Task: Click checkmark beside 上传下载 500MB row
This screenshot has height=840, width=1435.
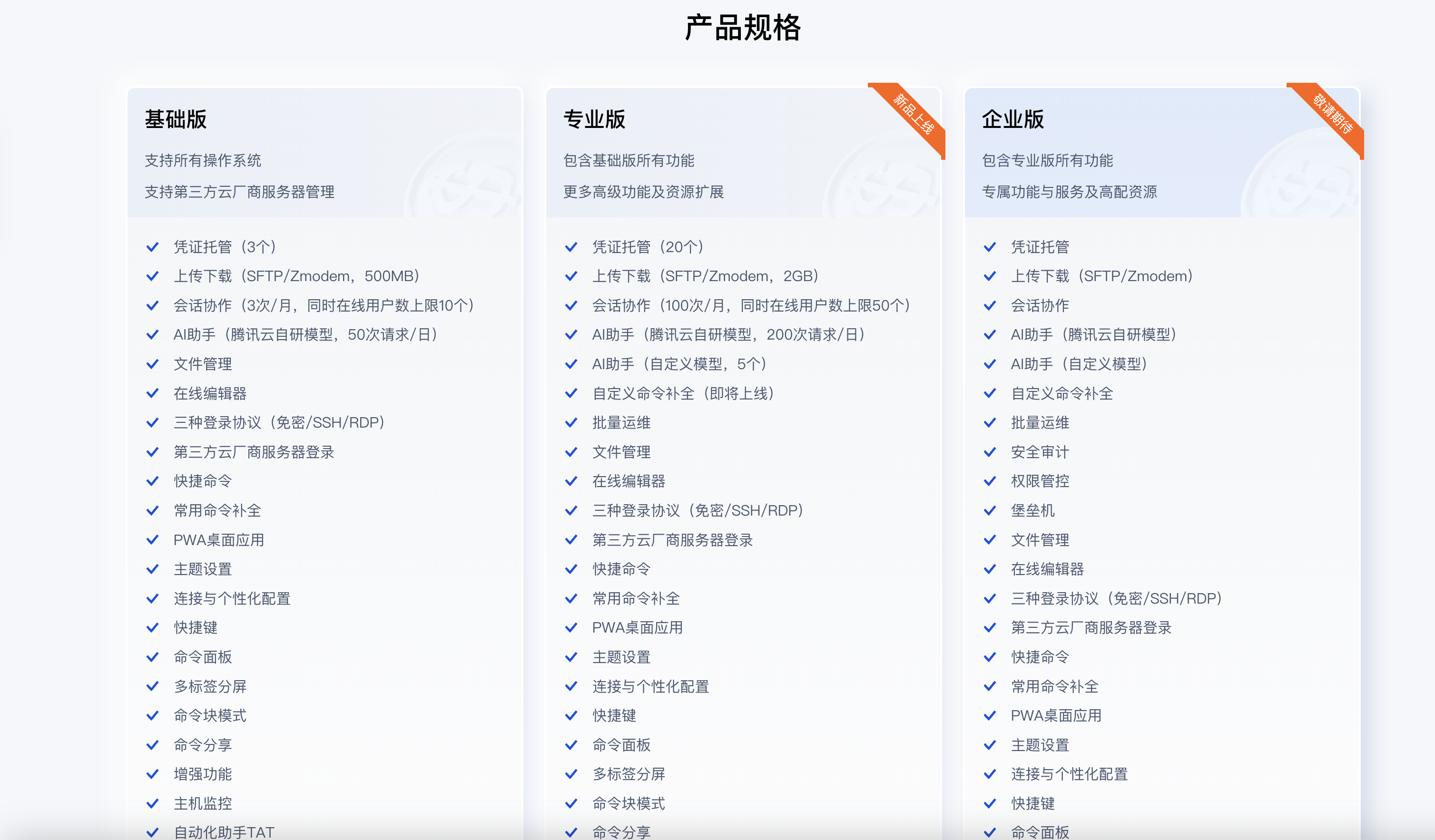Action: [x=152, y=276]
